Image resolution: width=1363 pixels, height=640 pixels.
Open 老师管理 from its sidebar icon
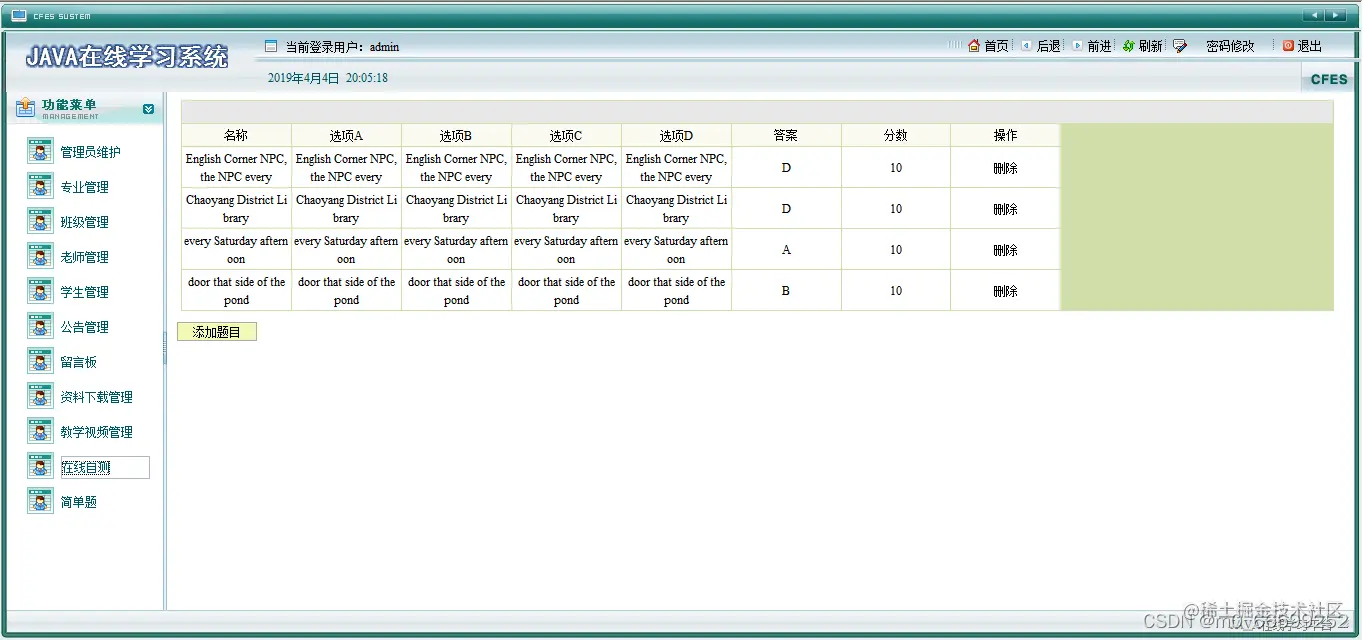pos(40,257)
